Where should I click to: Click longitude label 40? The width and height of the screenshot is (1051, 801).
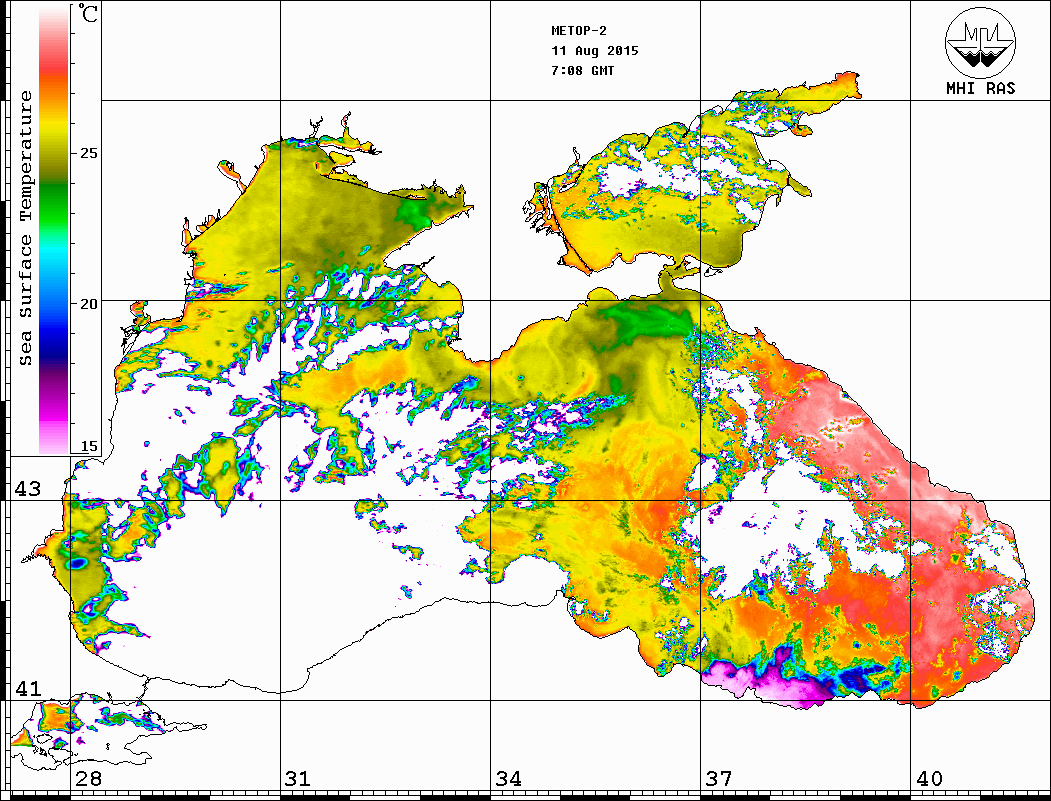[x=929, y=778]
